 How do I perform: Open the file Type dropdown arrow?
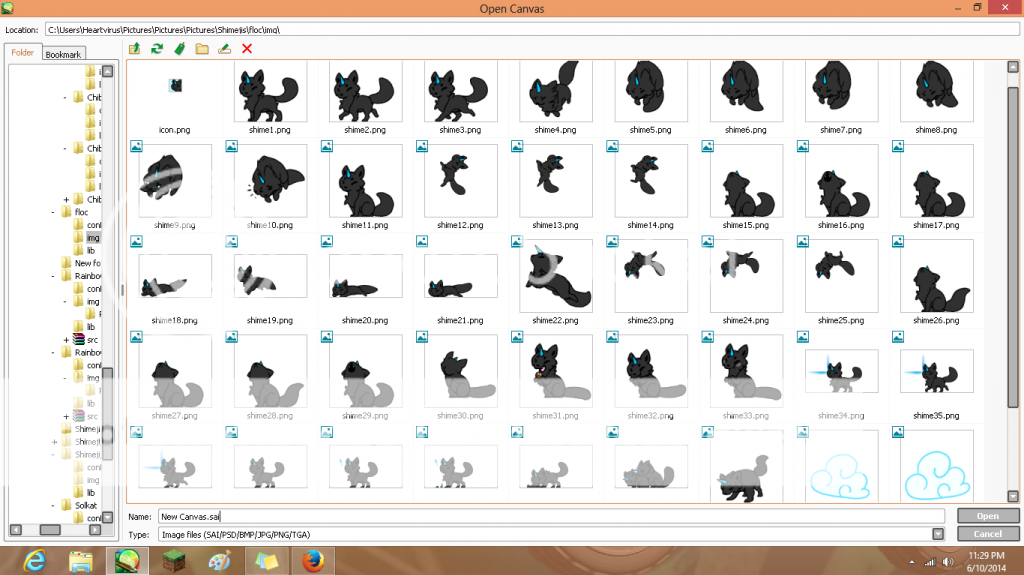click(x=937, y=534)
